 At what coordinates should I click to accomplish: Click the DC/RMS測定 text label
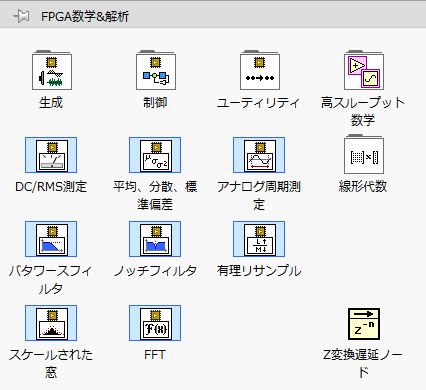click(51, 187)
